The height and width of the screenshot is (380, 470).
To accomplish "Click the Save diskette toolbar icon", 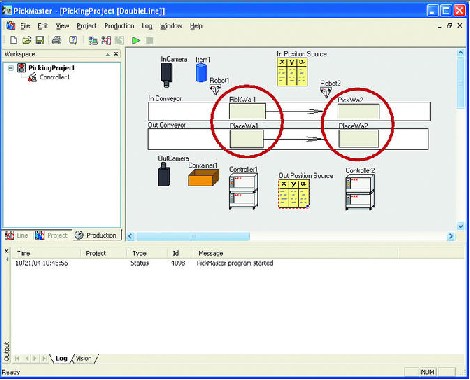I will click(x=40, y=40).
